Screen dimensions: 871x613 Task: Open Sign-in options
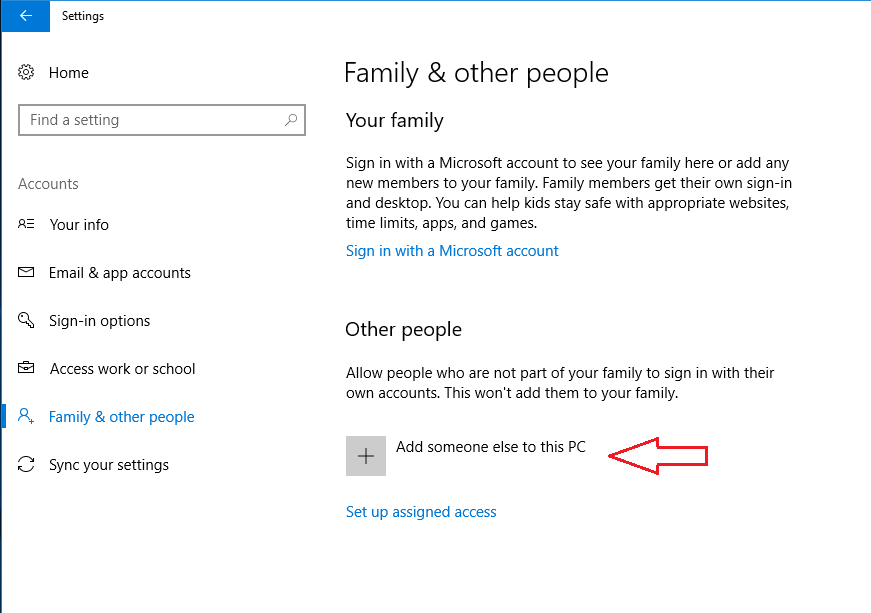(x=99, y=321)
